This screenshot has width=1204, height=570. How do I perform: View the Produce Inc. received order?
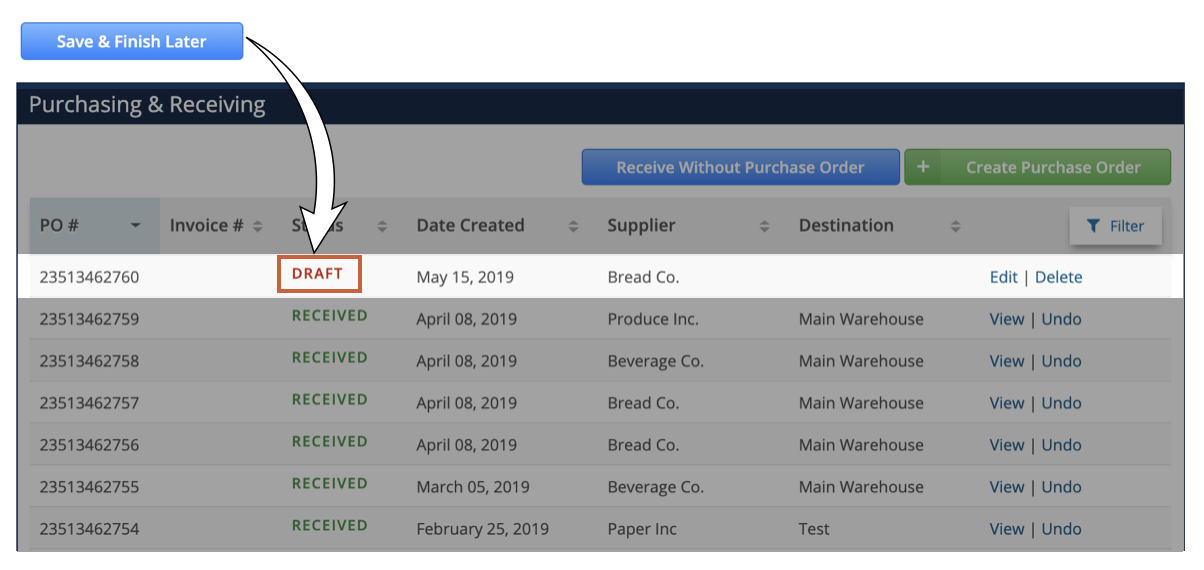click(1007, 319)
